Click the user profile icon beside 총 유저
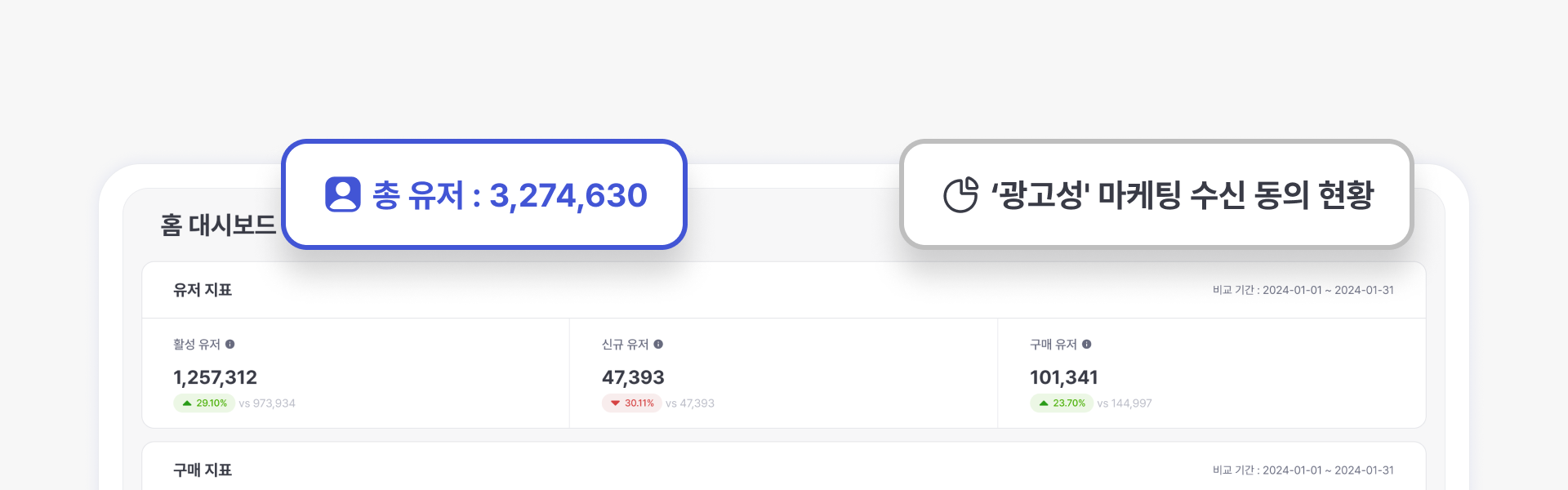The image size is (1568, 490). tap(342, 195)
